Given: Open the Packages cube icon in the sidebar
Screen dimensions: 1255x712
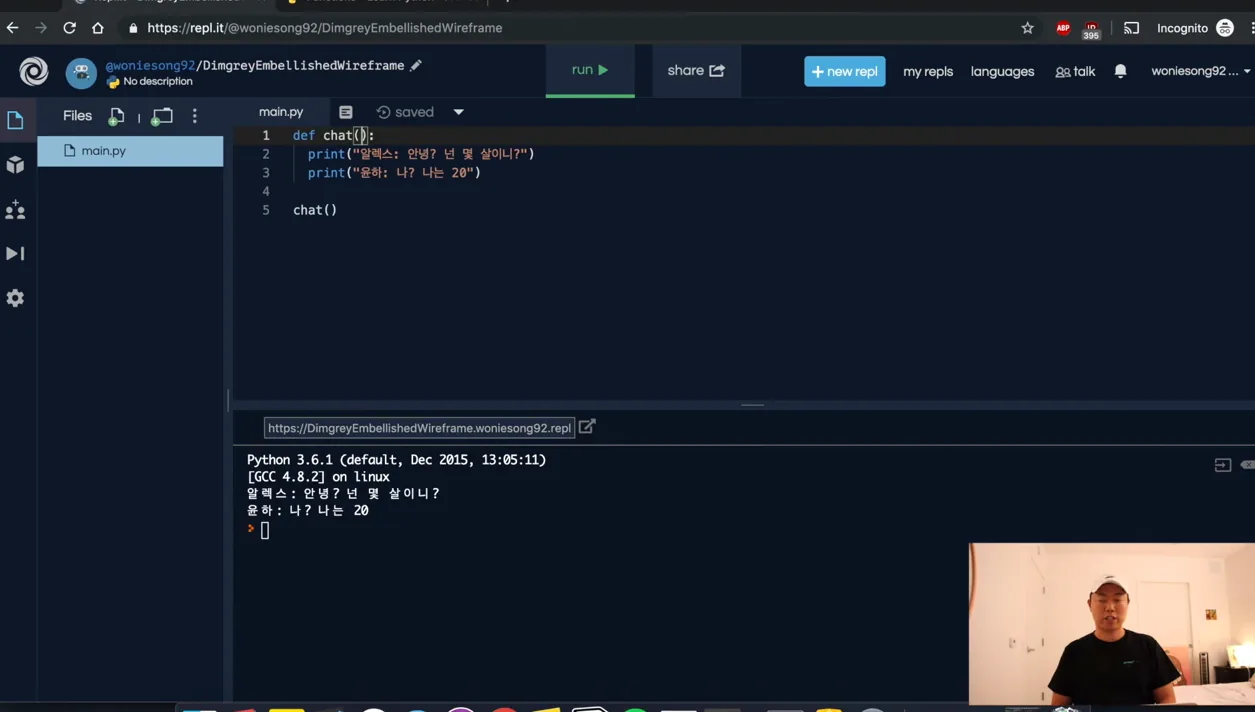Looking at the screenshot, I should tap(15, 165).
